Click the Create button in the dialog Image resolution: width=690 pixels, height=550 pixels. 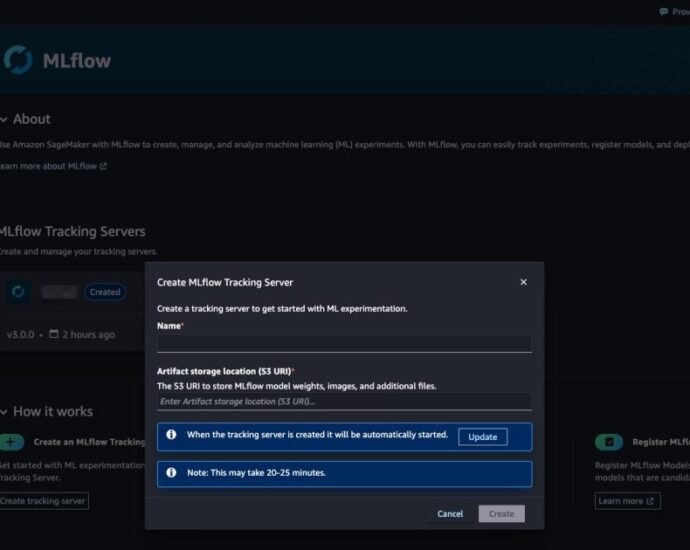pos(501,513)
